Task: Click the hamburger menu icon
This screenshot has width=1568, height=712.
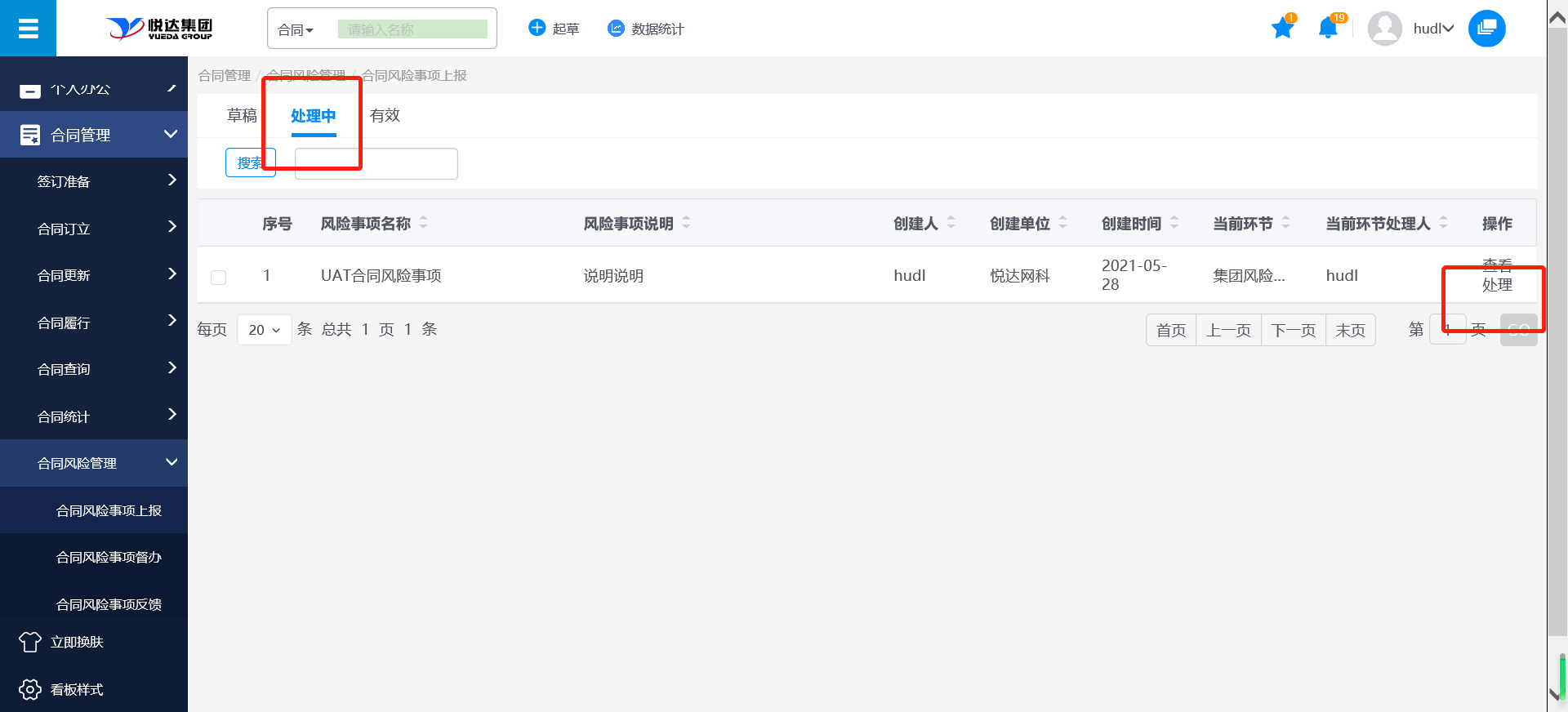Action: (x=28, y=29)
